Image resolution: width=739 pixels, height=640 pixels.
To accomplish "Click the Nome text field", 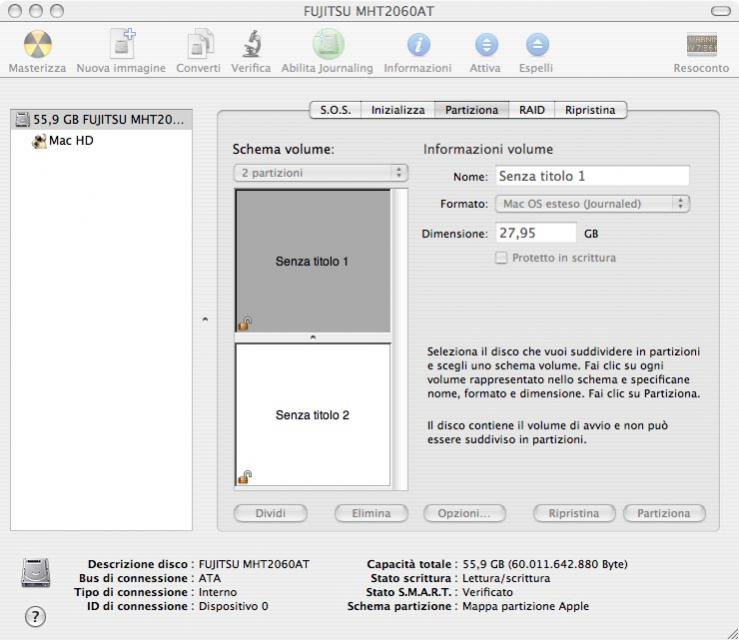I will tap(592, 176).
